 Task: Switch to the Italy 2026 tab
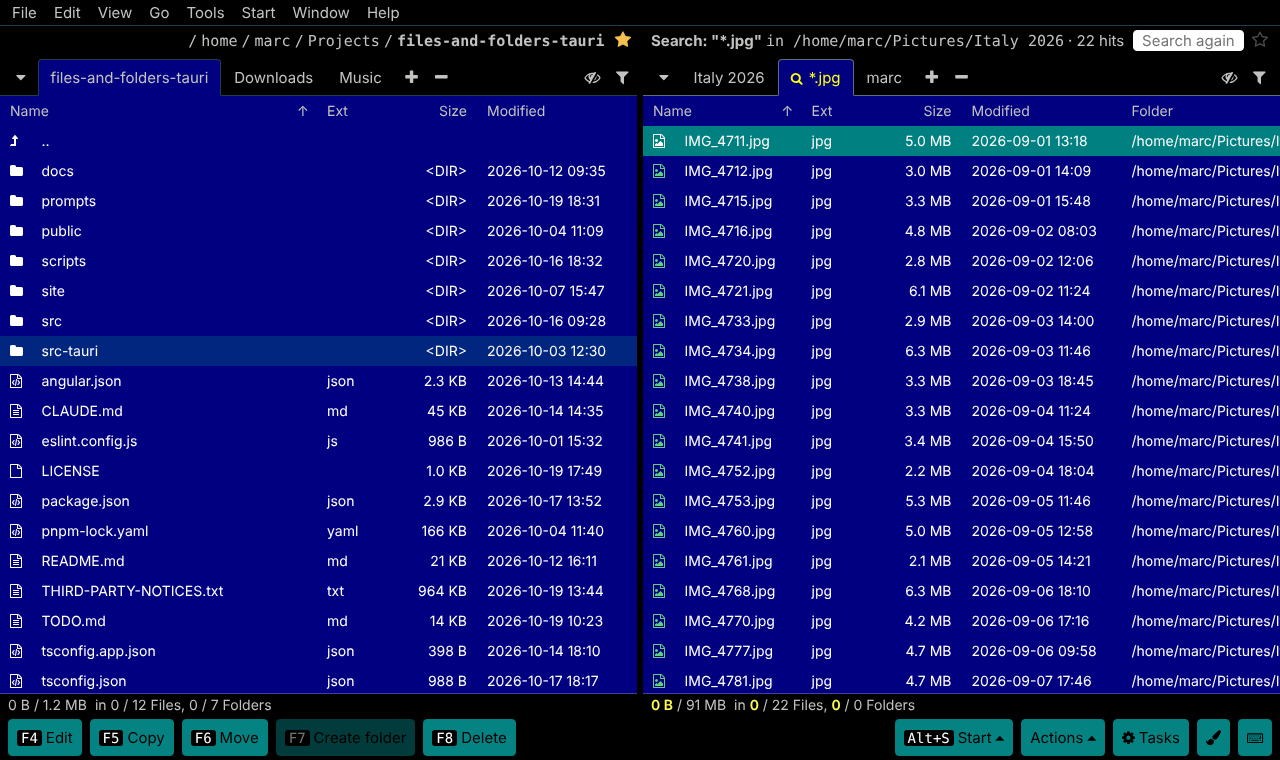[728, 78]
